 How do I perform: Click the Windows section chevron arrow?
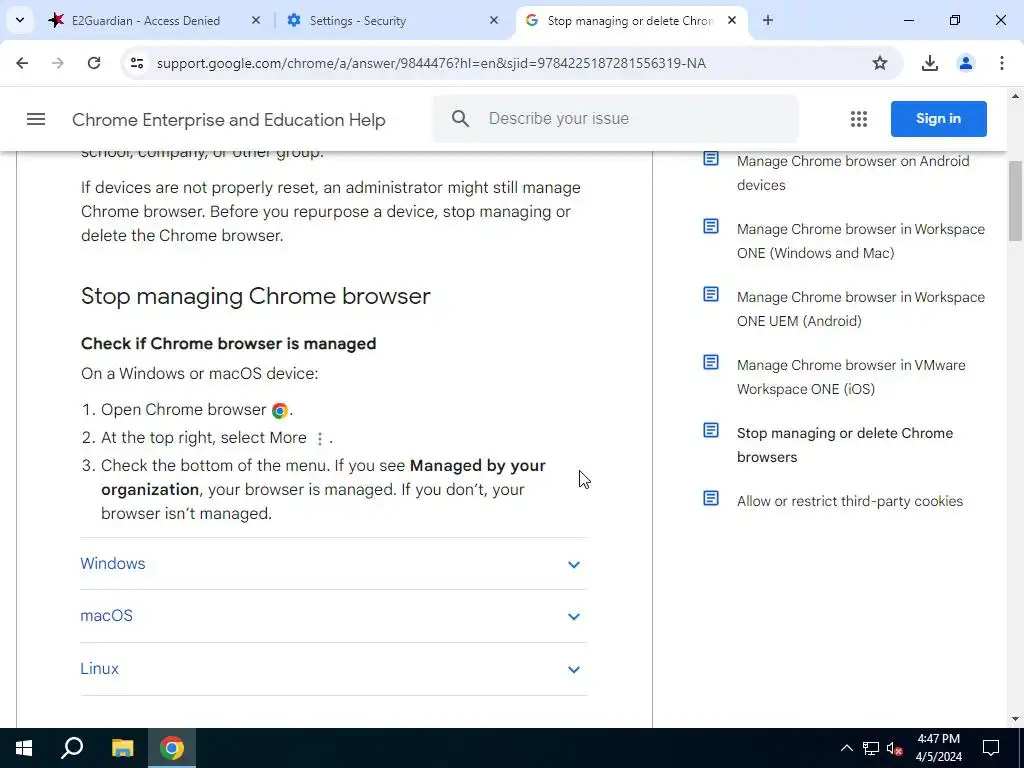pos(573,564)
